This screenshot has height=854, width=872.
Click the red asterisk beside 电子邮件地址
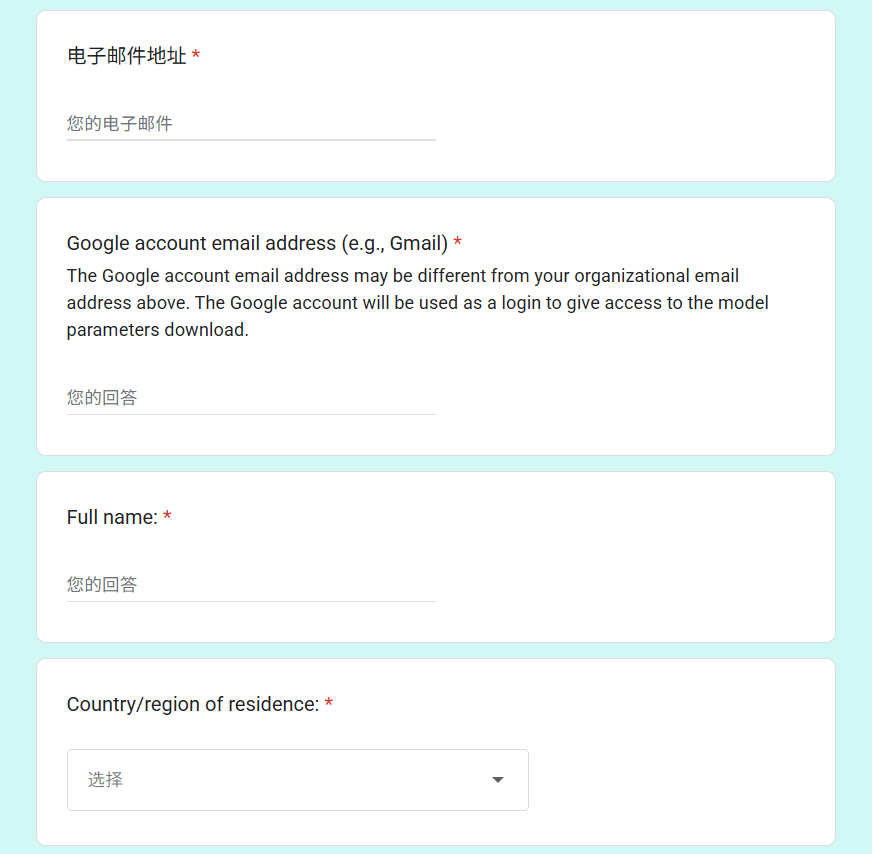click(196, 54)
